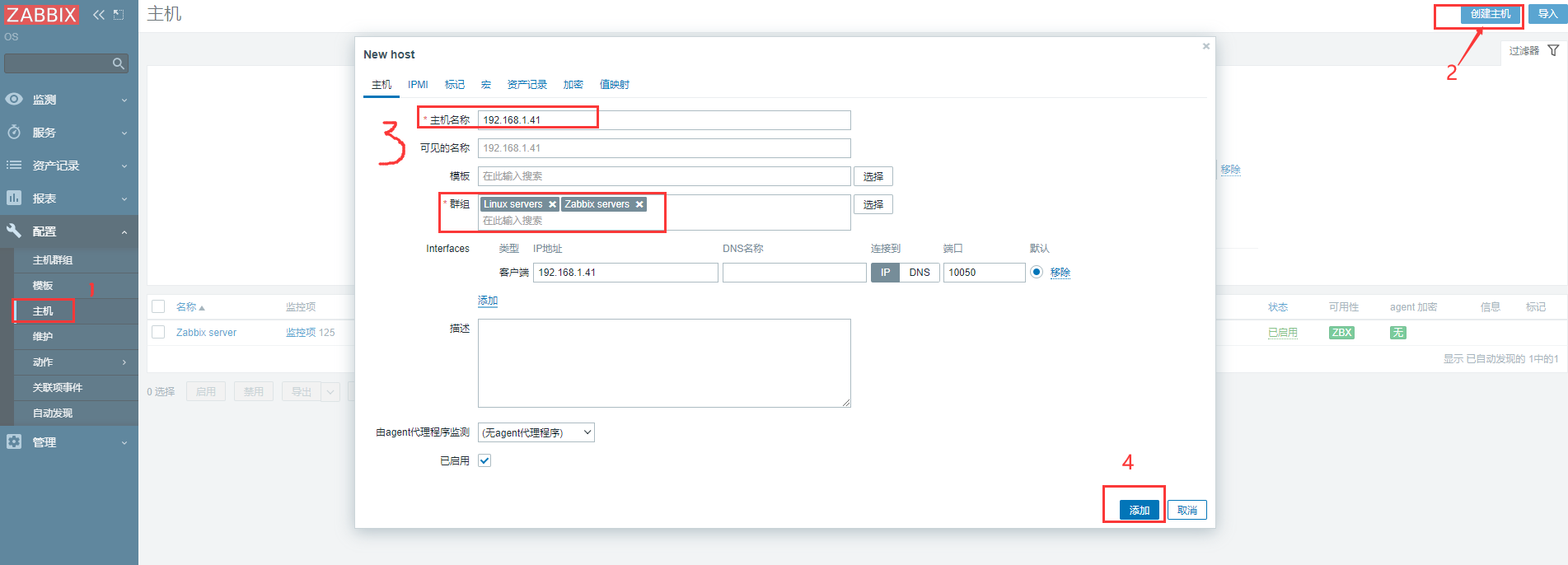The height and width of the screenshot is (565, 1568).
Task: Open the 导出 dropdown arrow
Action: click(330, 392)
